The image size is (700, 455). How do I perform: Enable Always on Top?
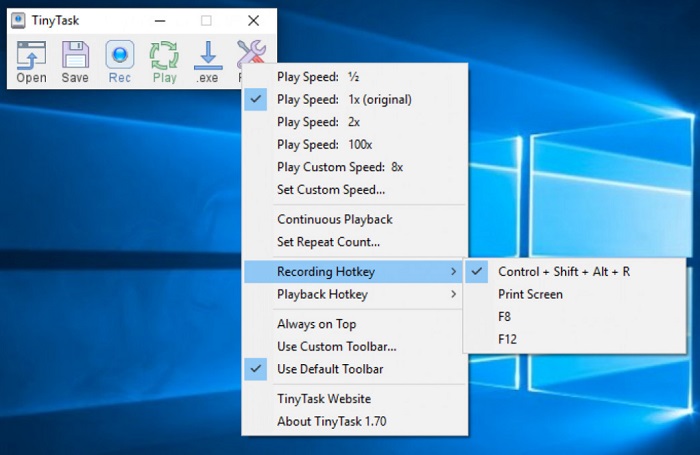[316, 324]
